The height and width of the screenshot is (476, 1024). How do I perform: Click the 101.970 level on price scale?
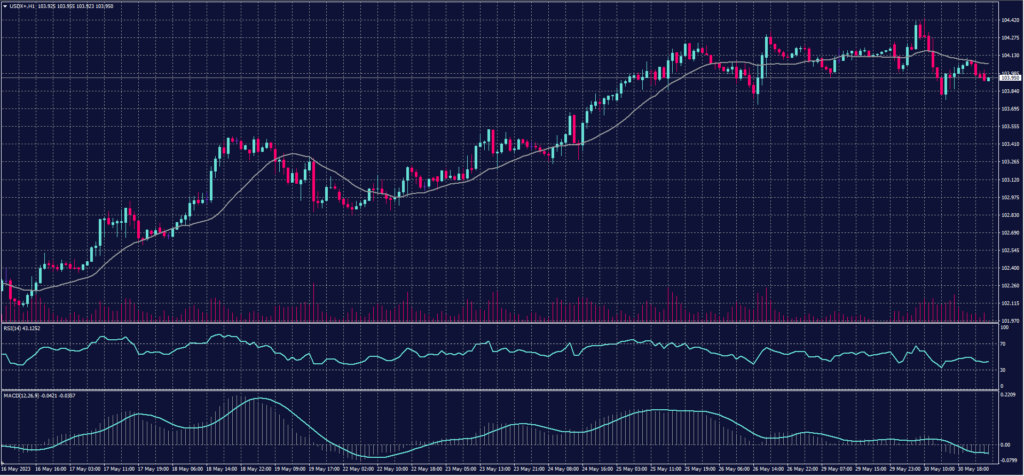pos(1010,320)
